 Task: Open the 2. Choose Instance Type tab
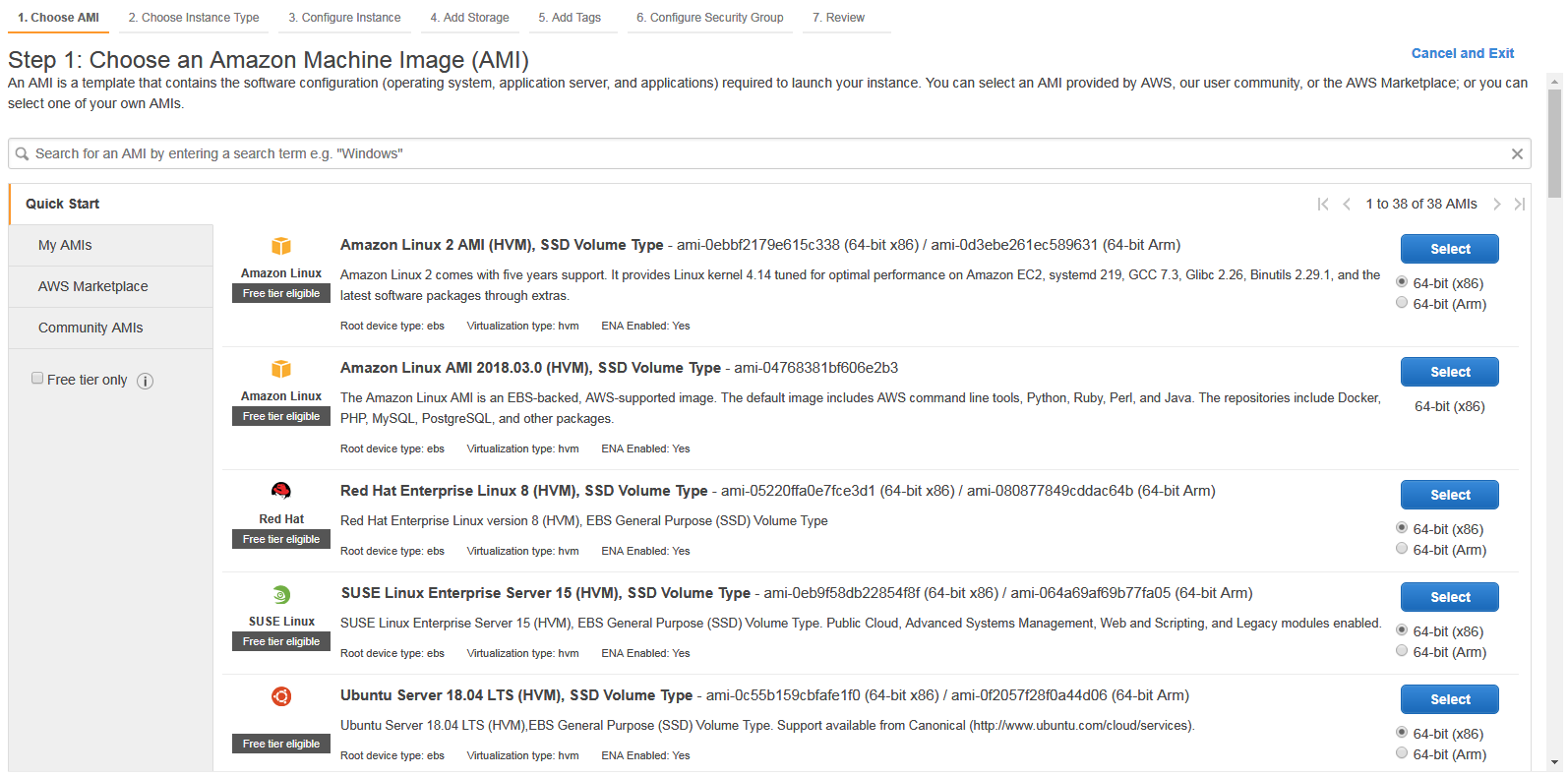click(x=194, y=18)
